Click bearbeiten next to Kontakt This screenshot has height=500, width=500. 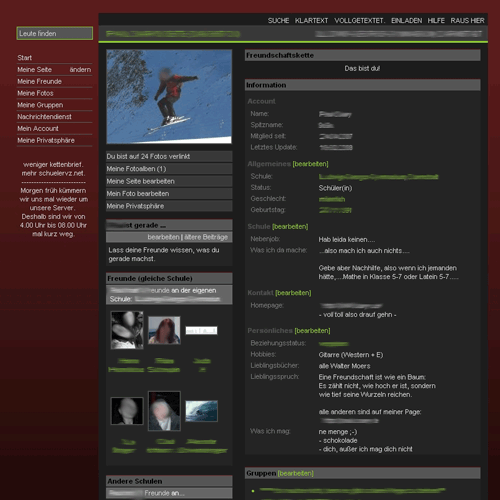(x=293, y=293)
